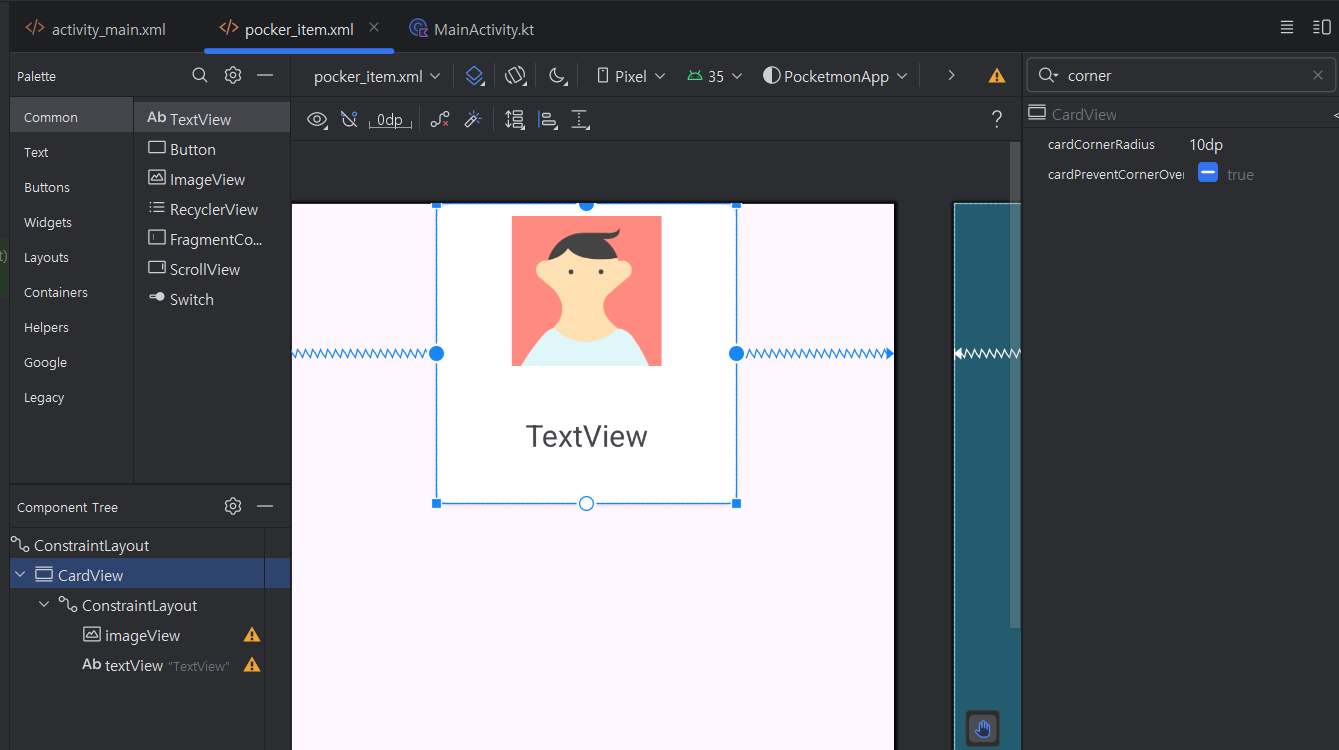Minimize the Palette panel

pyautogui.click(x=265, y=75)
